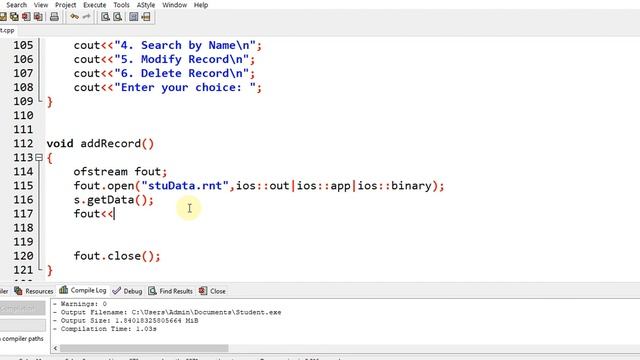Image resolution: width=640 pixels, height=360 pixels.
Task: Click the 'Enter your choice: ' cout line
Action: pyautogui.click(x=168, y=87)
